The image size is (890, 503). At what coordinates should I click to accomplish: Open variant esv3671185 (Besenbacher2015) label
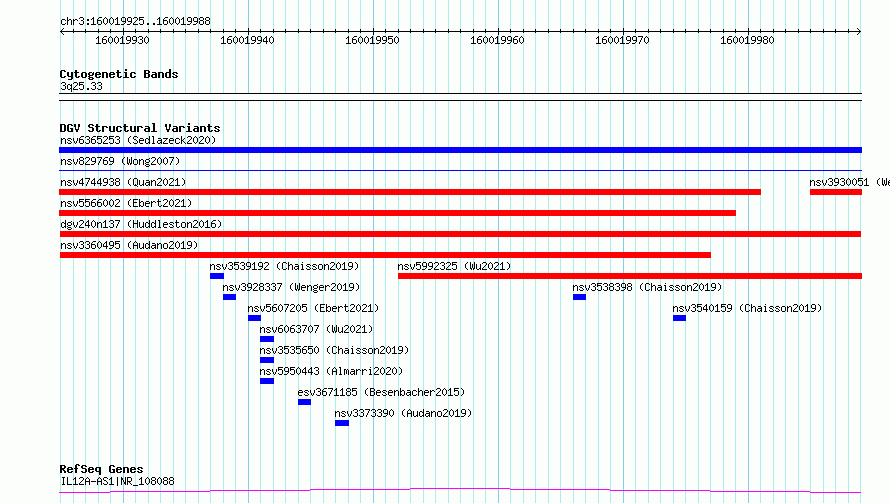(x=381, y=392)
